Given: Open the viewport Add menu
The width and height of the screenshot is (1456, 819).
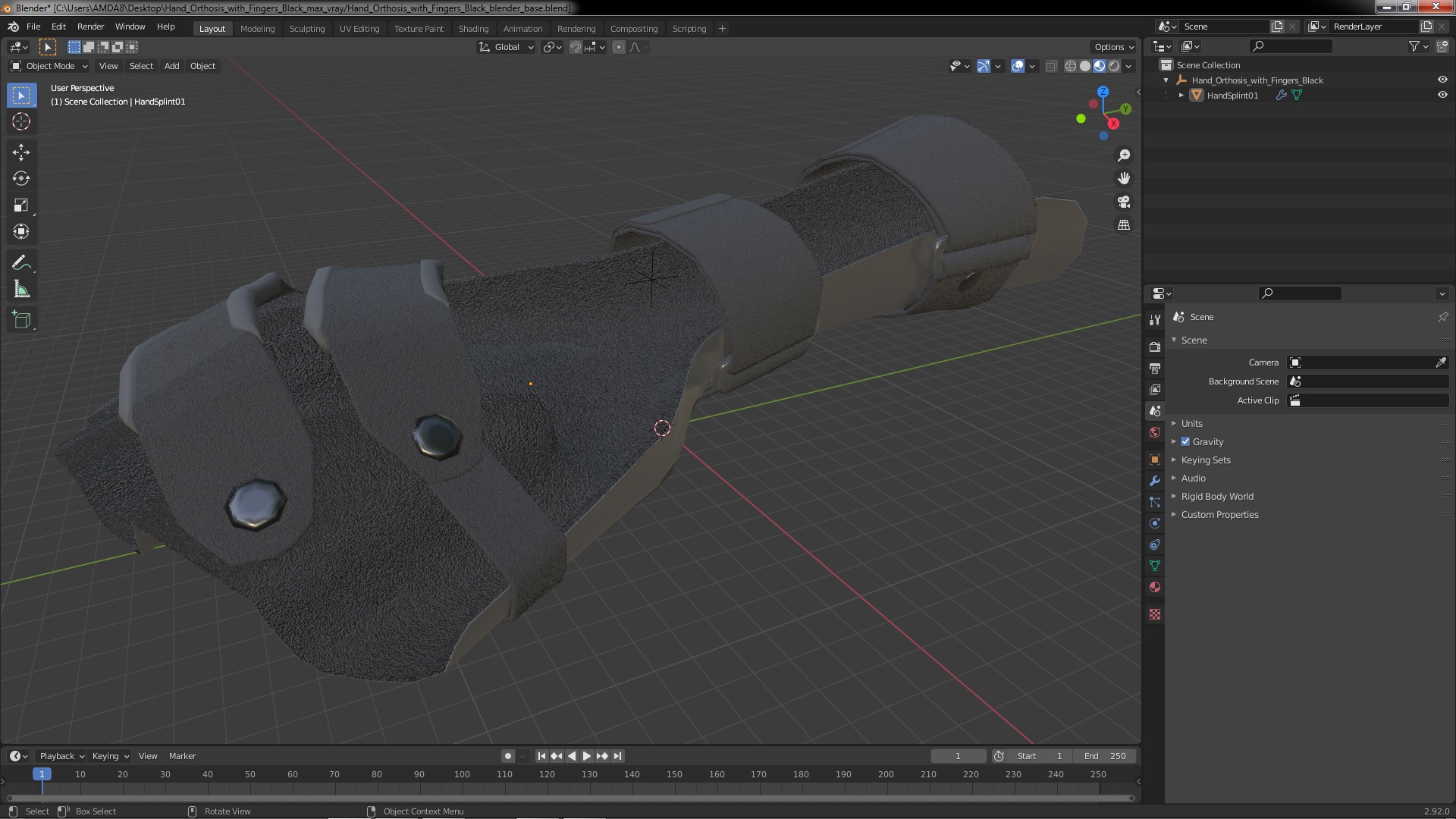Looking at the screenshot, I should (172, 66).
